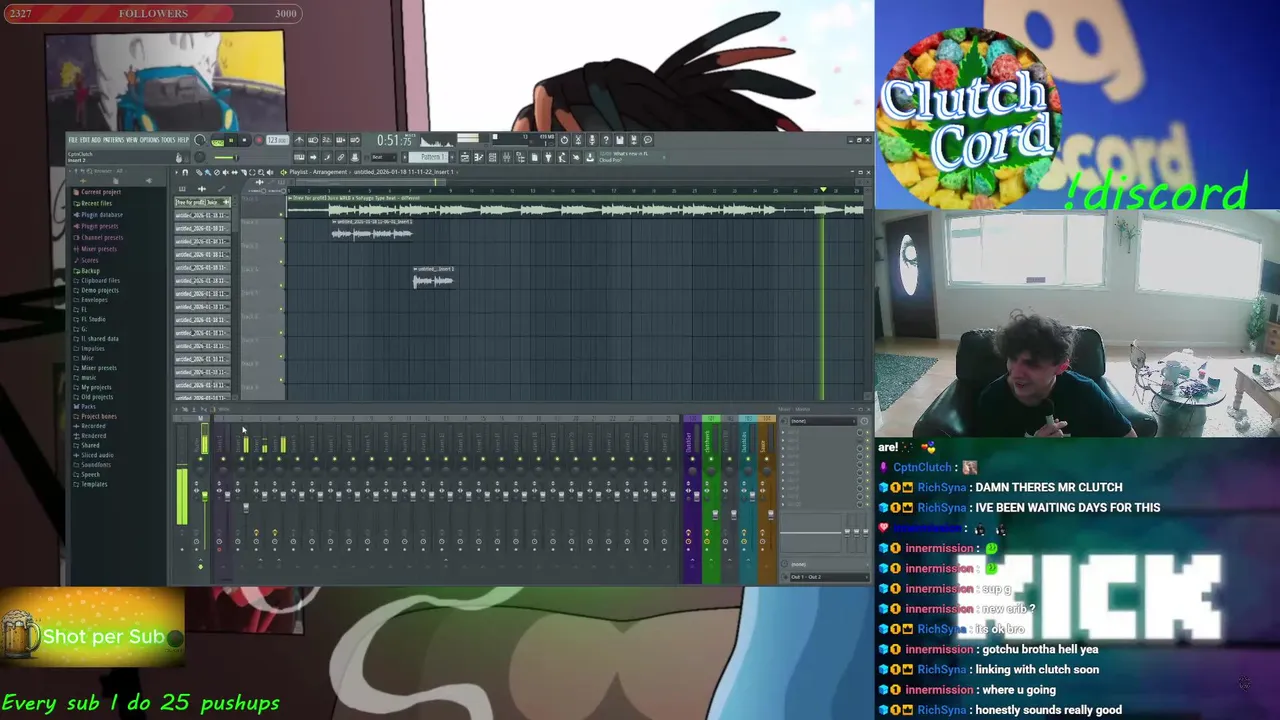Open the OPTIONS menu

149,140
